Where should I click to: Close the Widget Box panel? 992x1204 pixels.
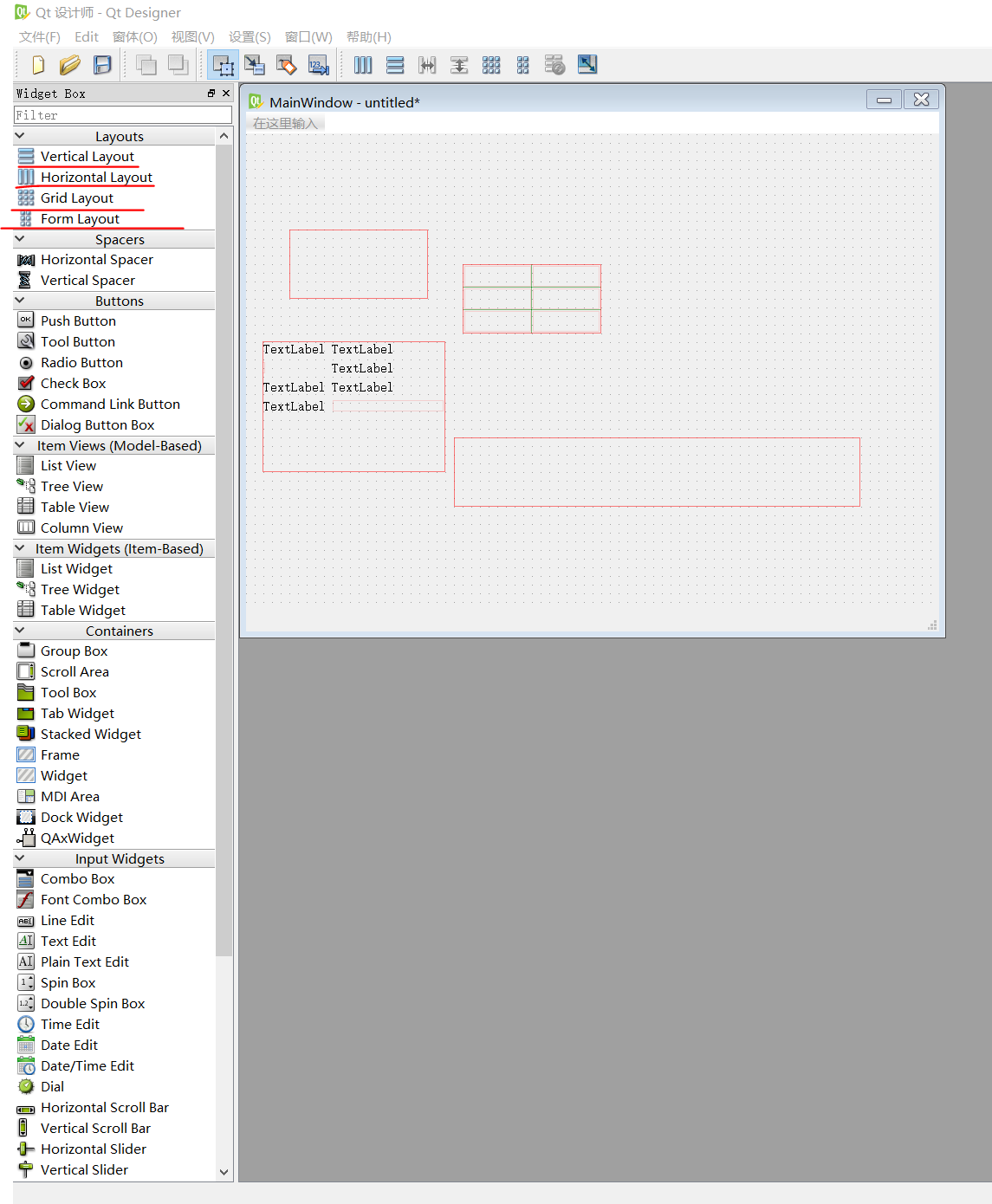coord(226,94)
